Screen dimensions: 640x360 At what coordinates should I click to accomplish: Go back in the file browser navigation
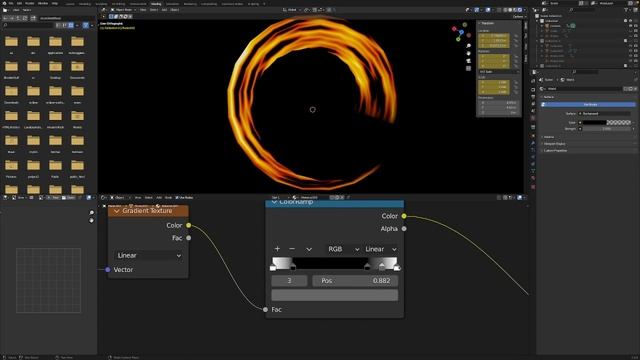5,18
